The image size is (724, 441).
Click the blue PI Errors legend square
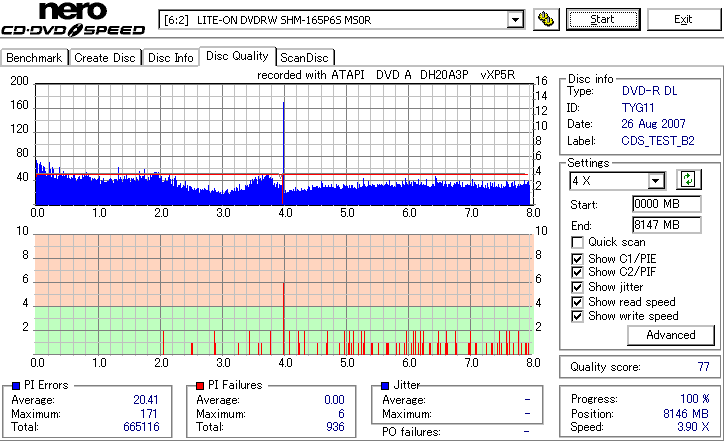16,386
